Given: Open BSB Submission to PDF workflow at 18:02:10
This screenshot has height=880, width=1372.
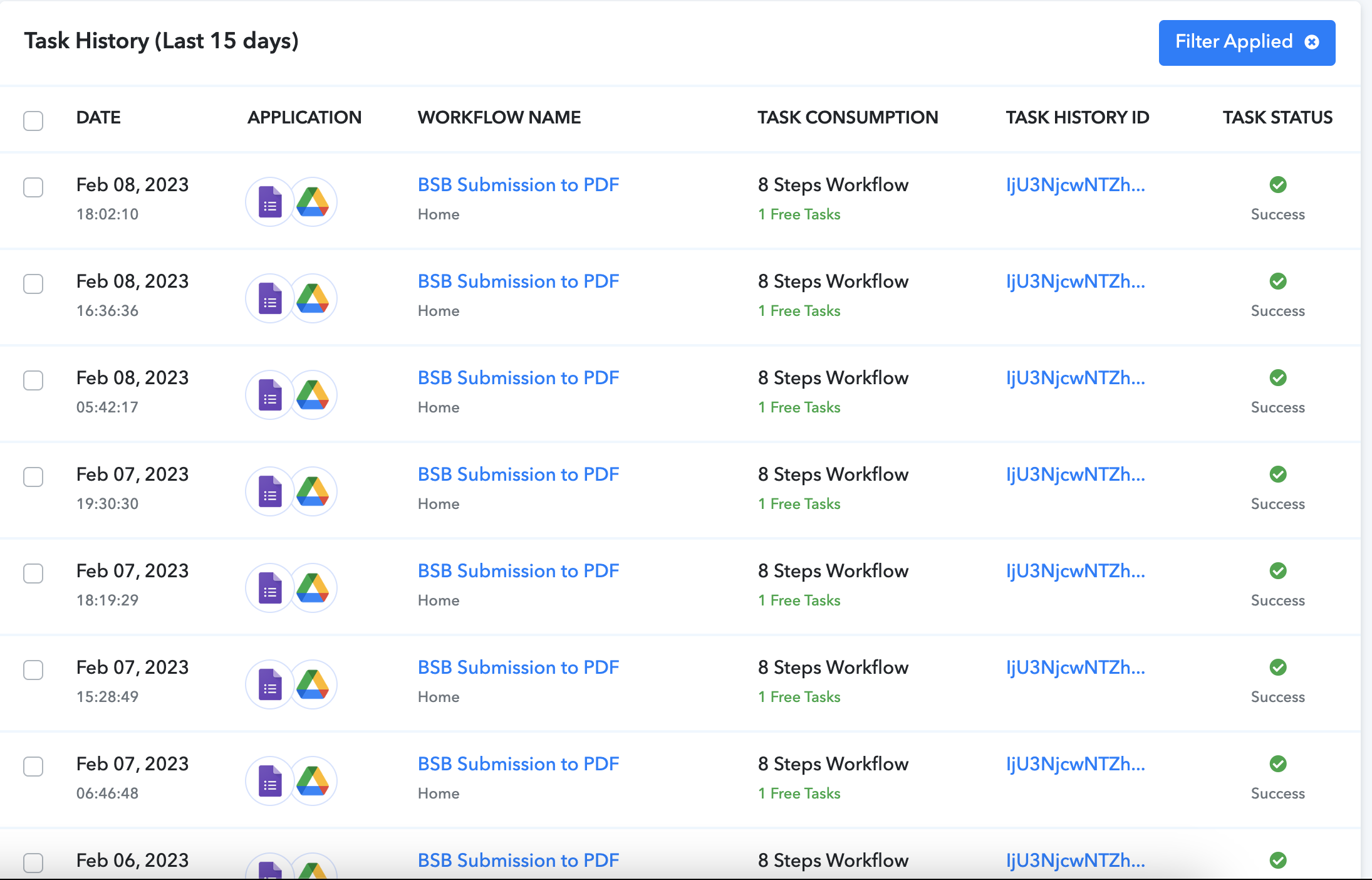Looking at the screenshot, I should coord(519,185).
